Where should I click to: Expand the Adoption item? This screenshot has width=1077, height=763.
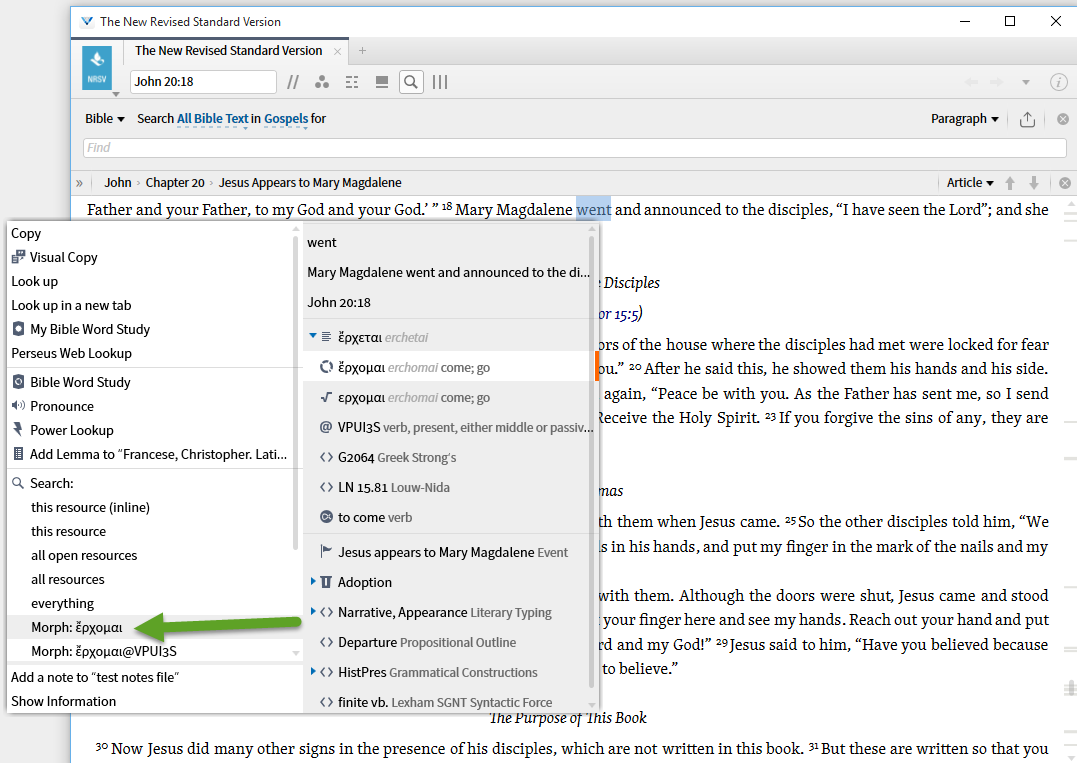click(x=313, y=582)
